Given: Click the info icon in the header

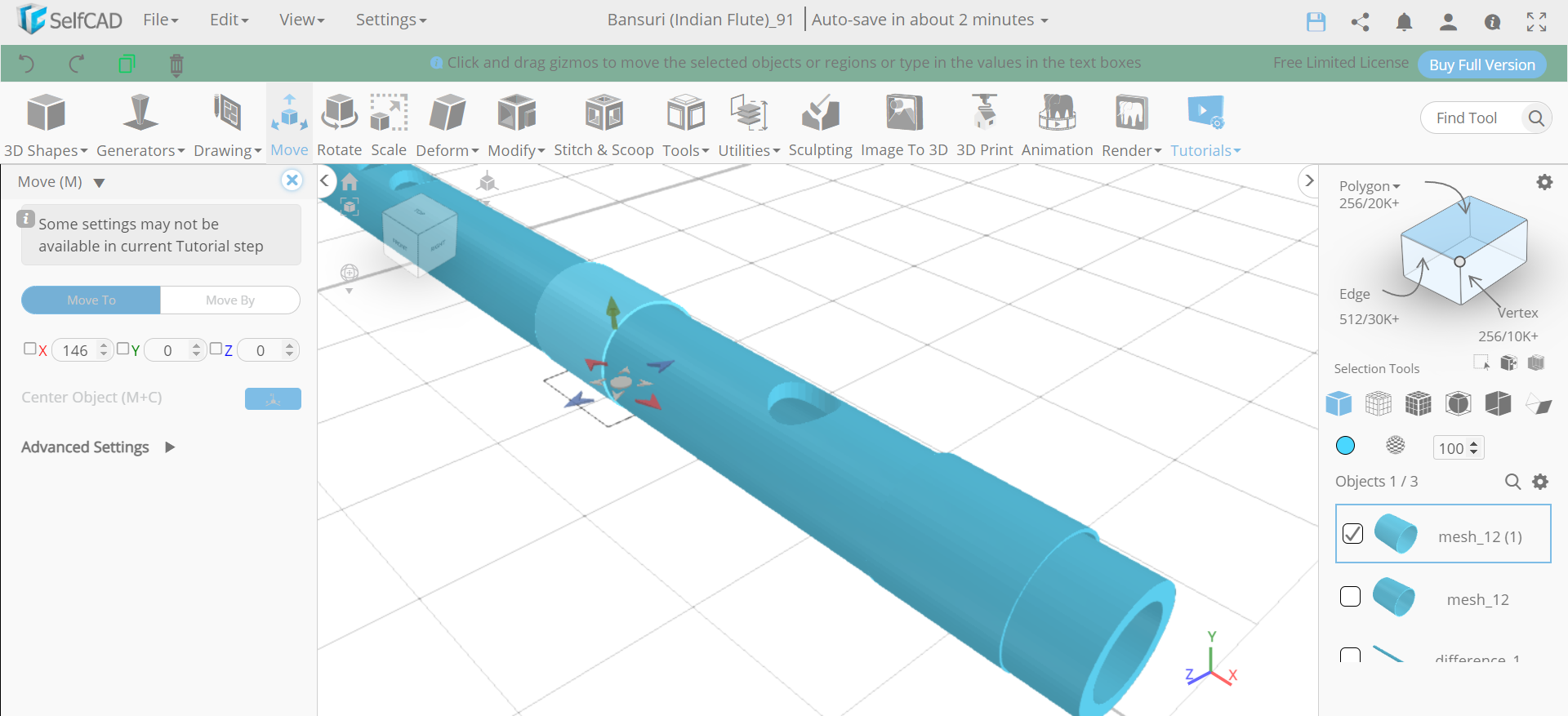Looking at the screenshot, I should click(x=1492, y=22).
